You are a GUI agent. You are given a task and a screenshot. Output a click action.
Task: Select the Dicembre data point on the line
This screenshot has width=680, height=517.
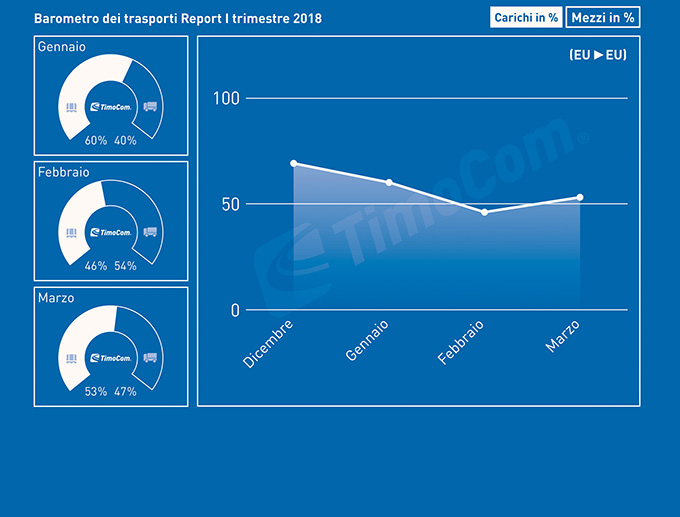pyautogui.click(x=293, y=163)
